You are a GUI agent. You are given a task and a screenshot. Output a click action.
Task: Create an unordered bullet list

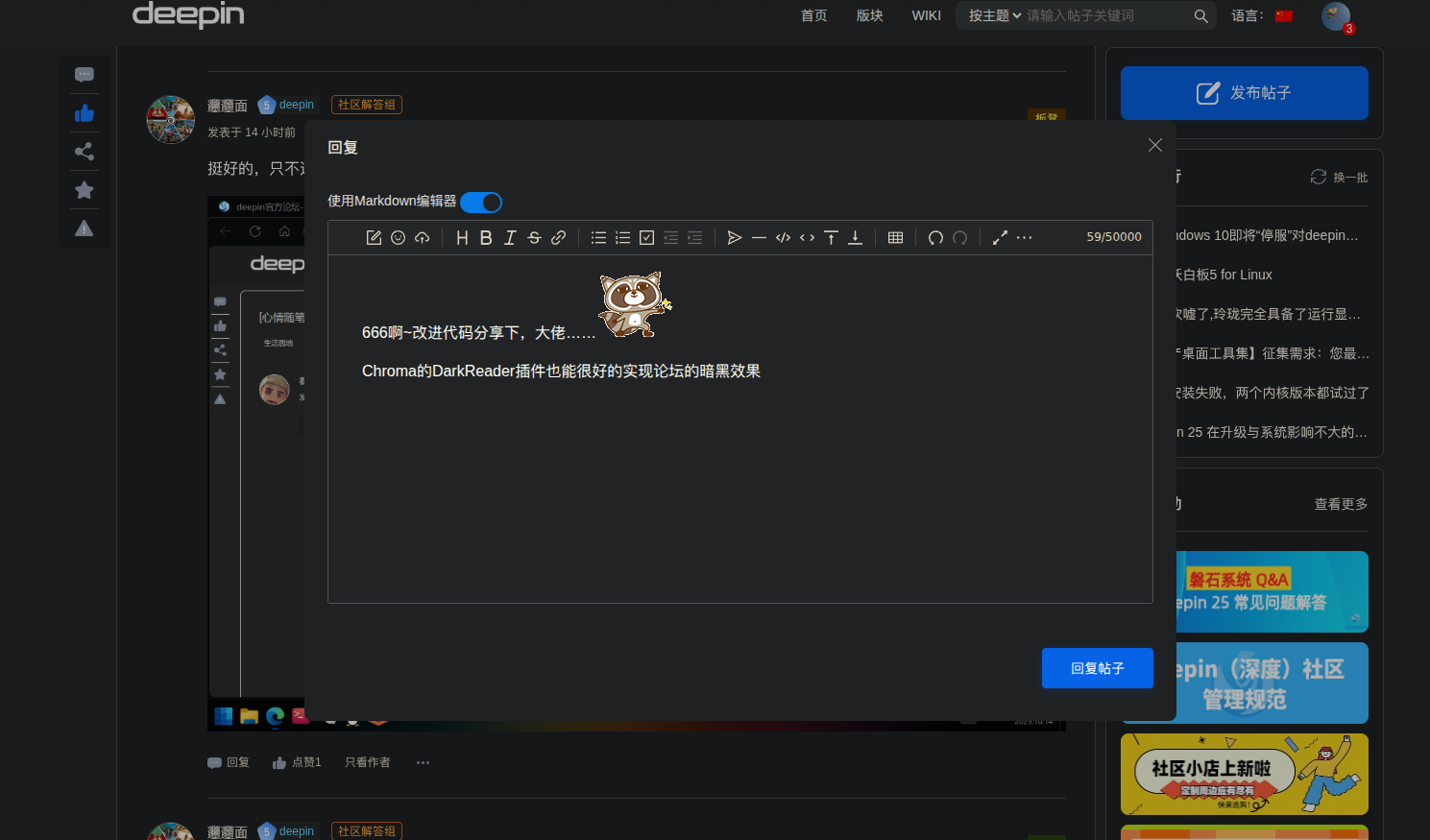point(598,237)
